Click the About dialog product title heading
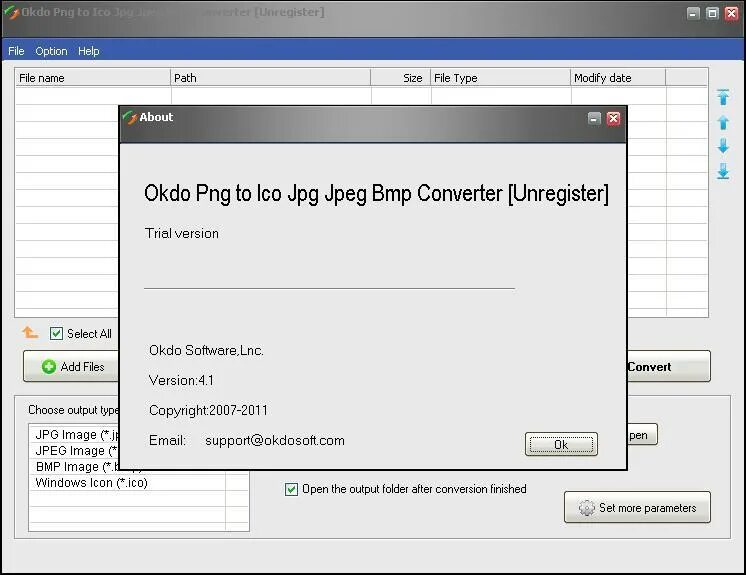Viewport: 746px width, 575px height. (x=376, y=194)
